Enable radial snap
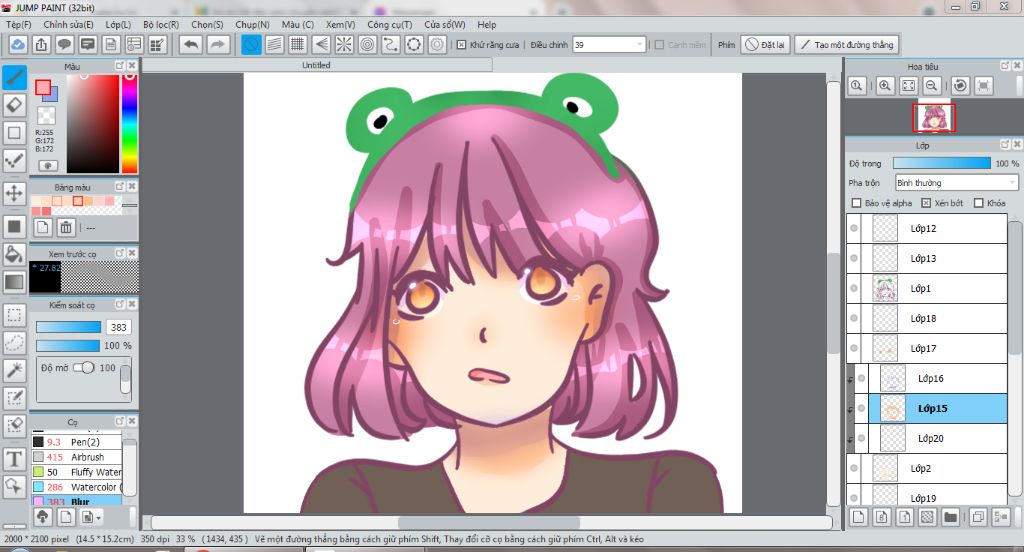The height and width of the screenshot is (552, 1024). point(344,44)
